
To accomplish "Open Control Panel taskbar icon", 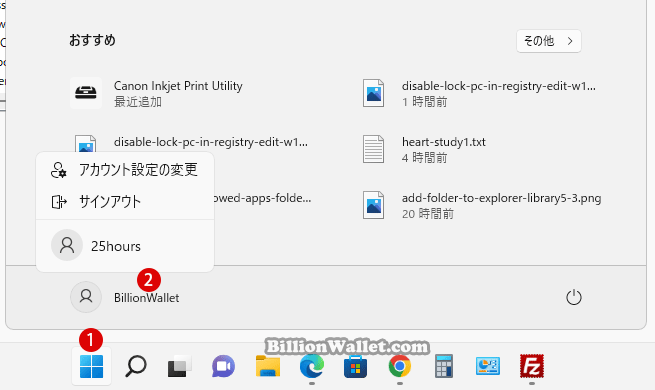I will [x=487, y=366].
